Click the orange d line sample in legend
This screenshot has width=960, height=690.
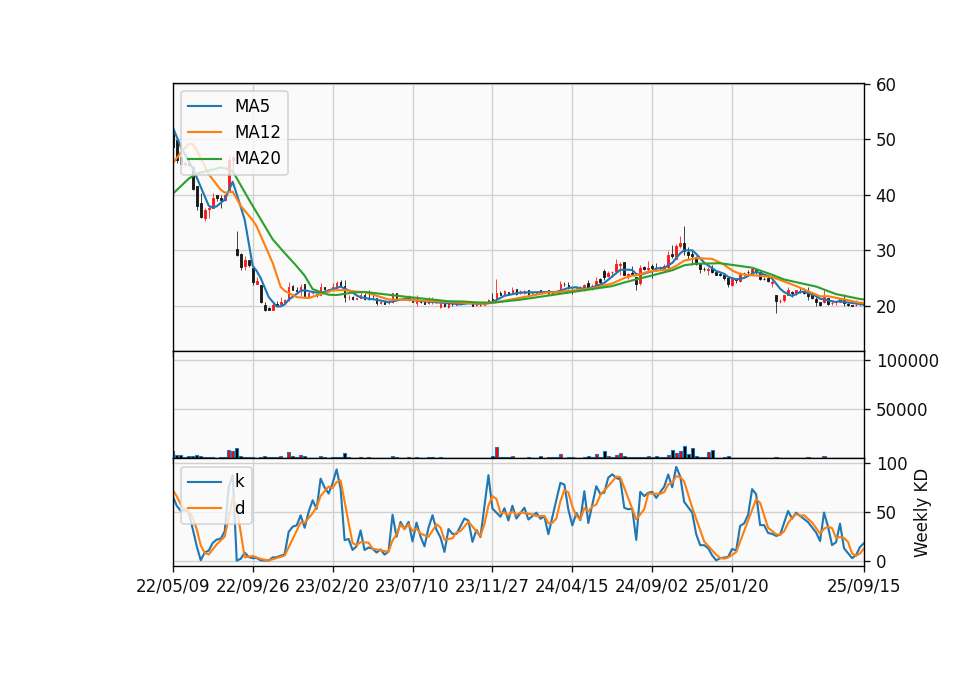coord(204,508)
